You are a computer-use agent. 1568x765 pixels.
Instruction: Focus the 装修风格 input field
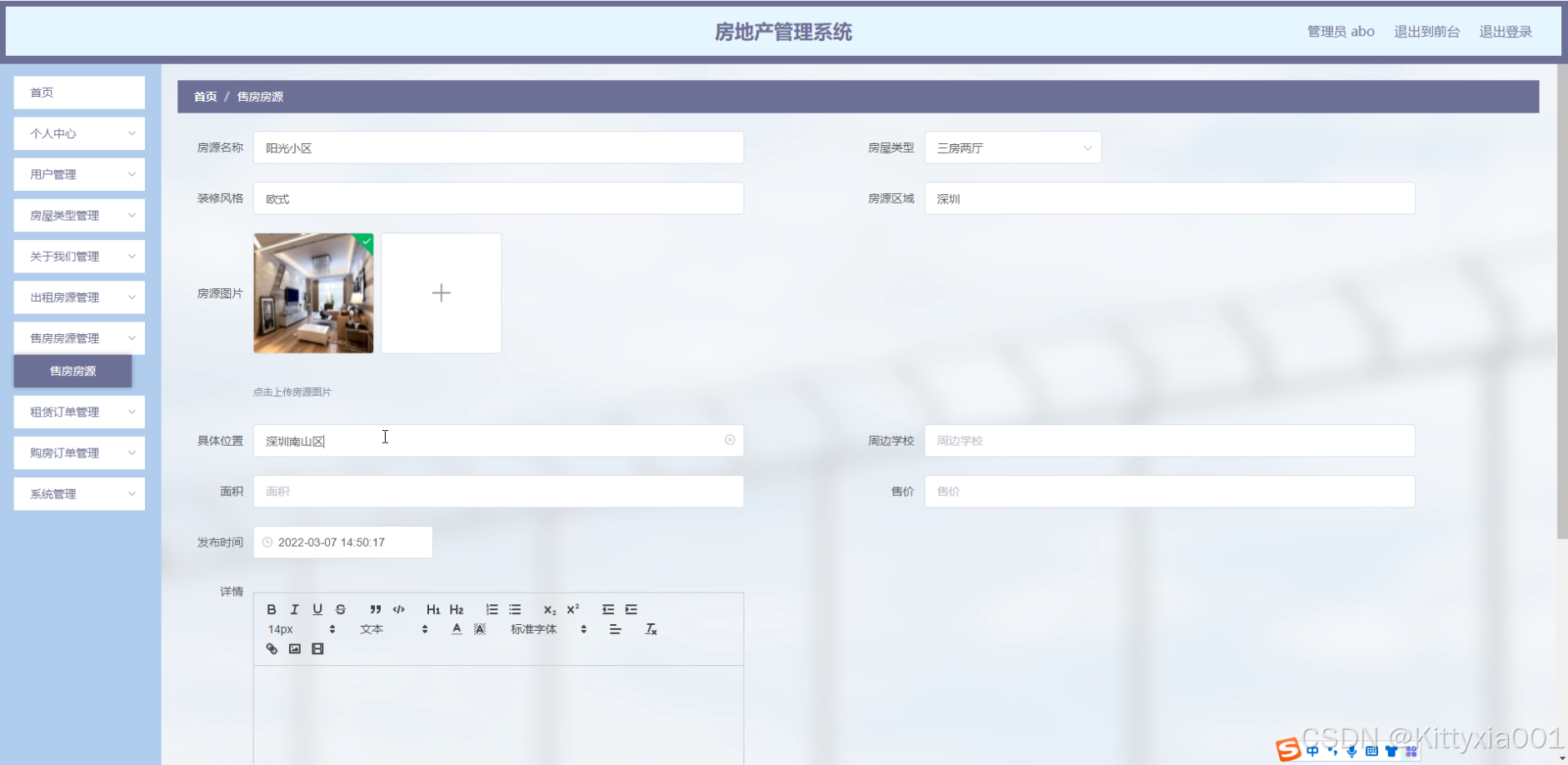pyautogui.click(x=498, y=198)
